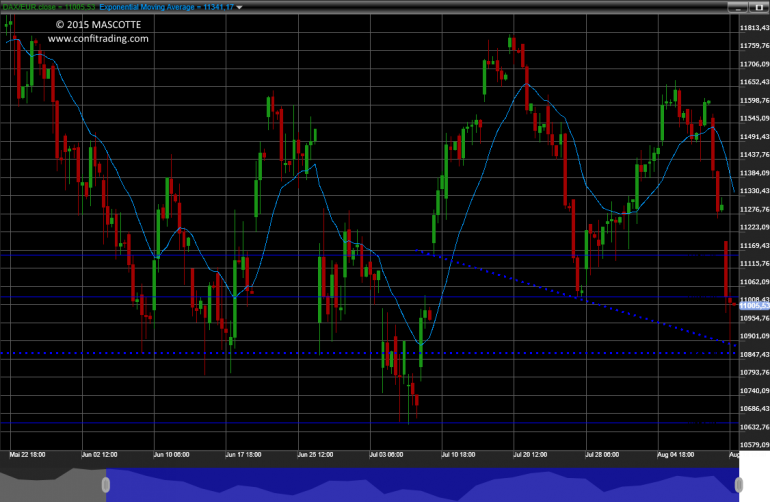Maximize the chart panel
Image resolution: width=770 pixels, height=502 pixels.
tap(758, 7)
